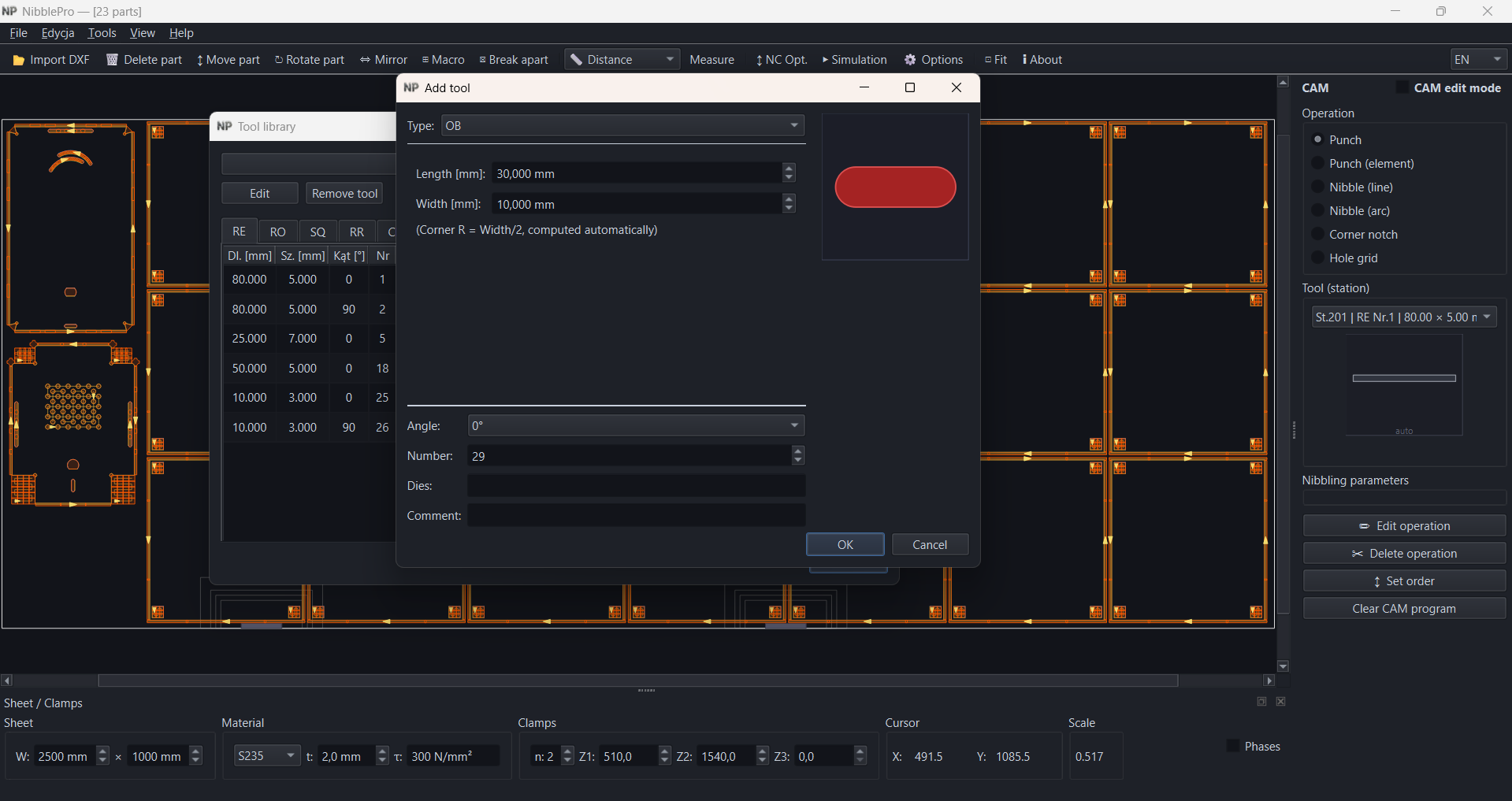Open the S235 material dropdown
Screen dimensions: 1512x801
click(x=266, y=756)
